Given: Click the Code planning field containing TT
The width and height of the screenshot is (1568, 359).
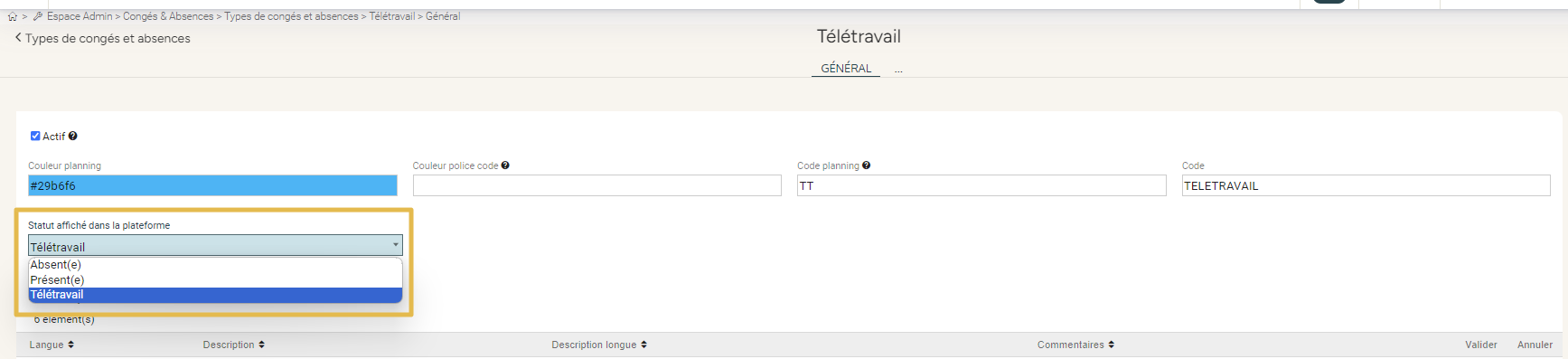Looking at the screenshot, I should point(981,185).
